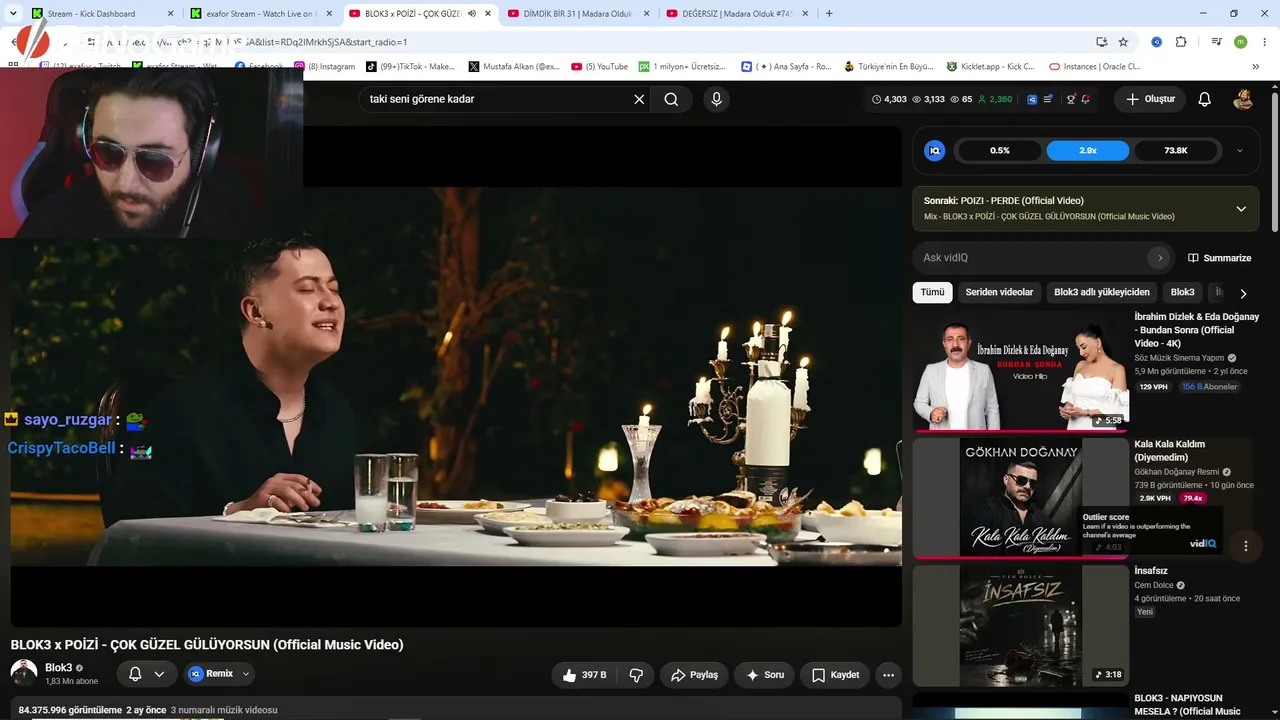Open the Chrome extensions puzzle icon
The height and width of the screenshot is (720, 1280).
(1181, 42)
